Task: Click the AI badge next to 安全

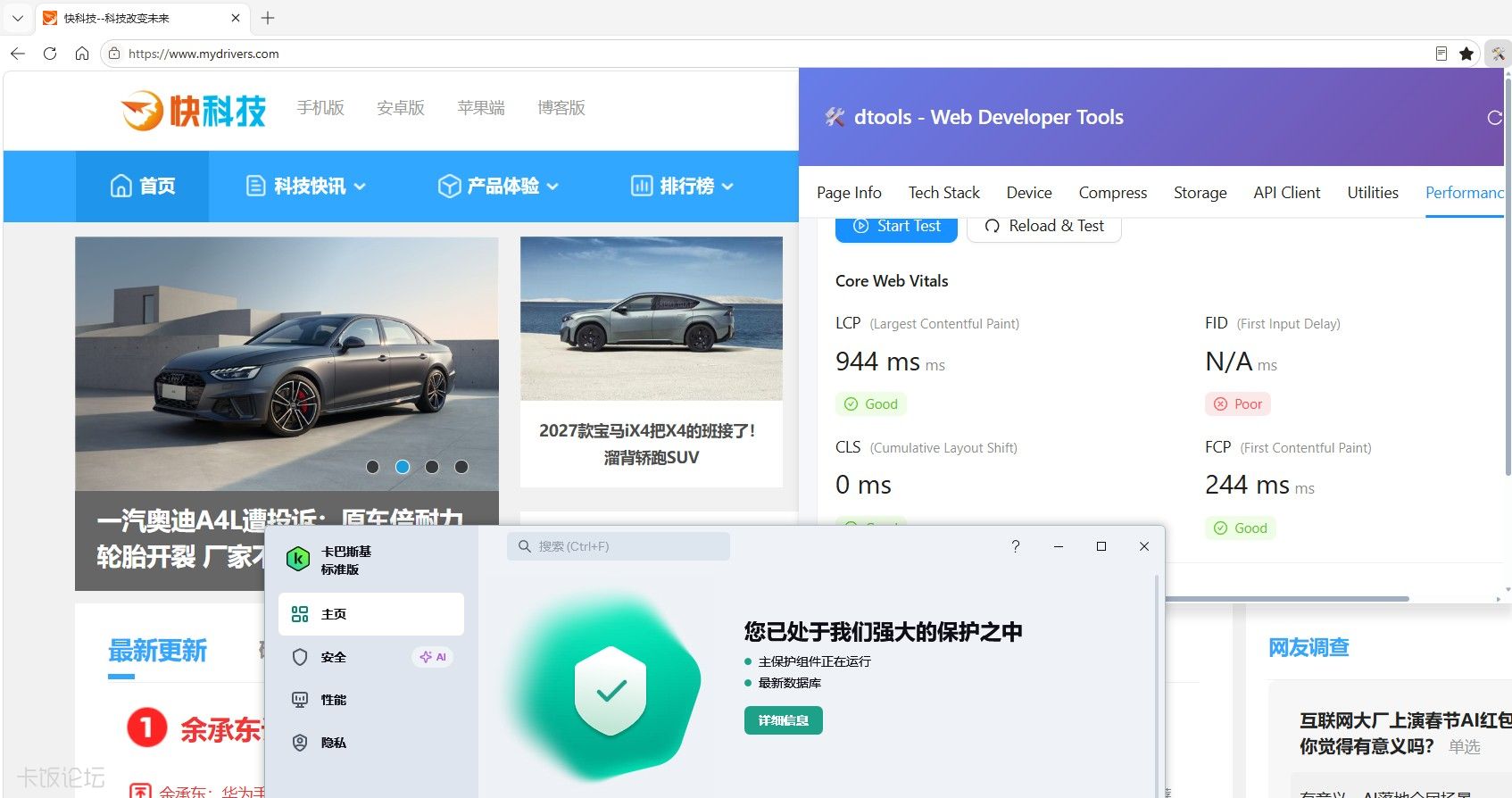Action: (x=433, y=657)
